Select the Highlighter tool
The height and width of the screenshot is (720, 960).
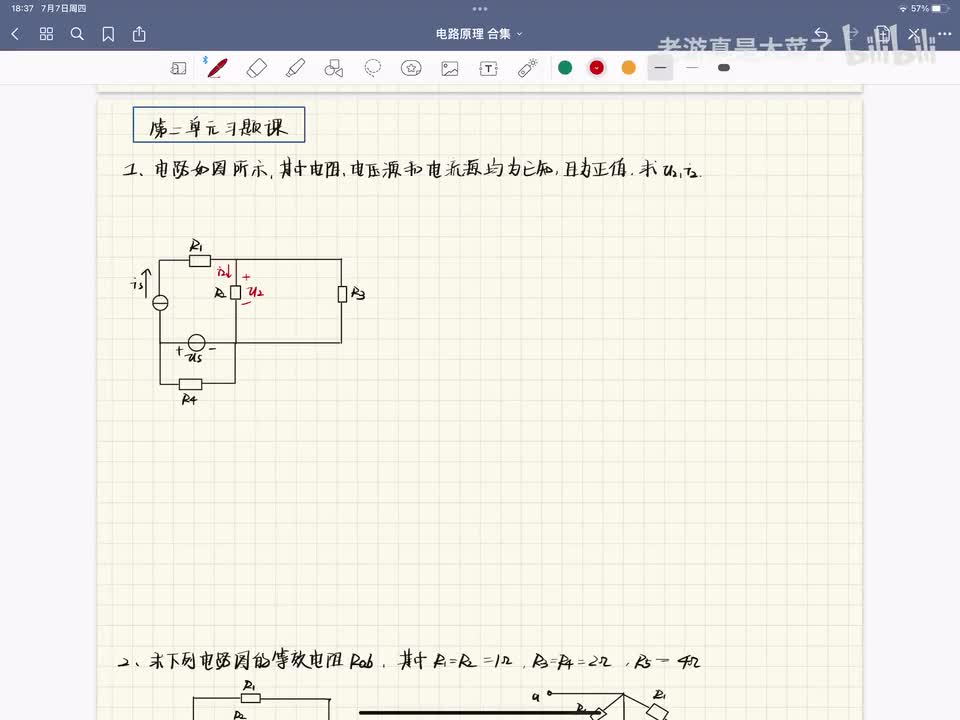(x=295, y=68)
